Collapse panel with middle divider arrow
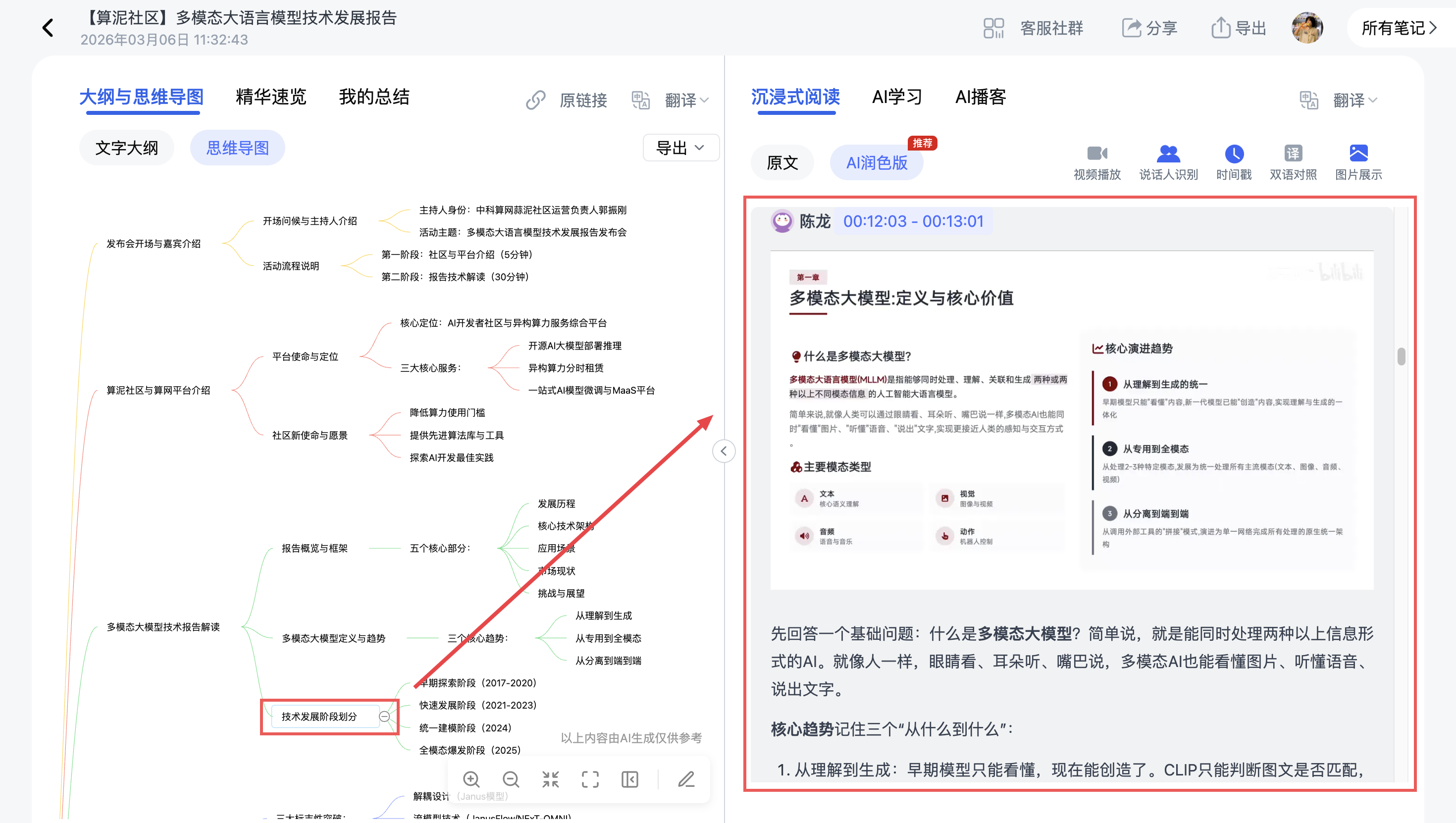 point(724,451)
